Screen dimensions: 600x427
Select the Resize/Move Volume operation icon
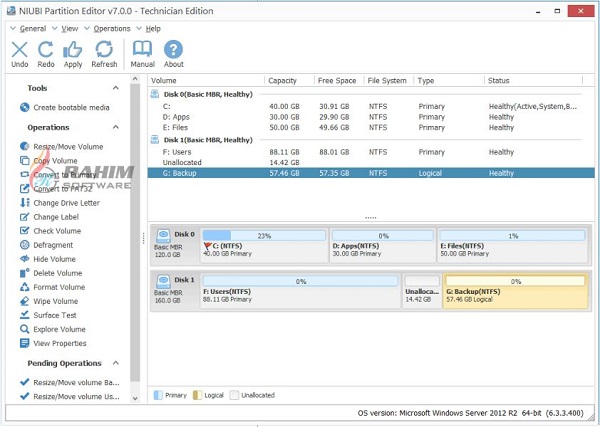click(x=24, y=146)
